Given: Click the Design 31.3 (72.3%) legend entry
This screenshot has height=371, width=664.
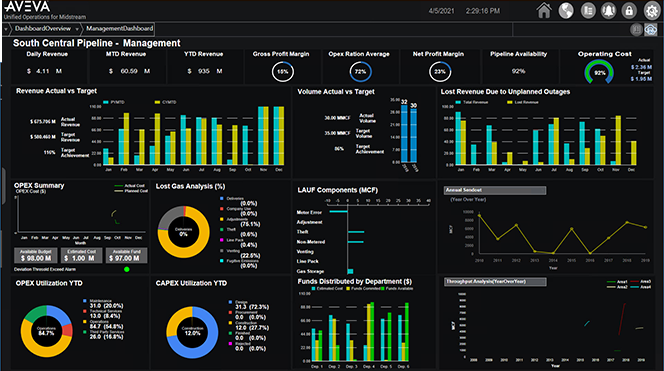Looking at the screenshot, I should 249,305.
